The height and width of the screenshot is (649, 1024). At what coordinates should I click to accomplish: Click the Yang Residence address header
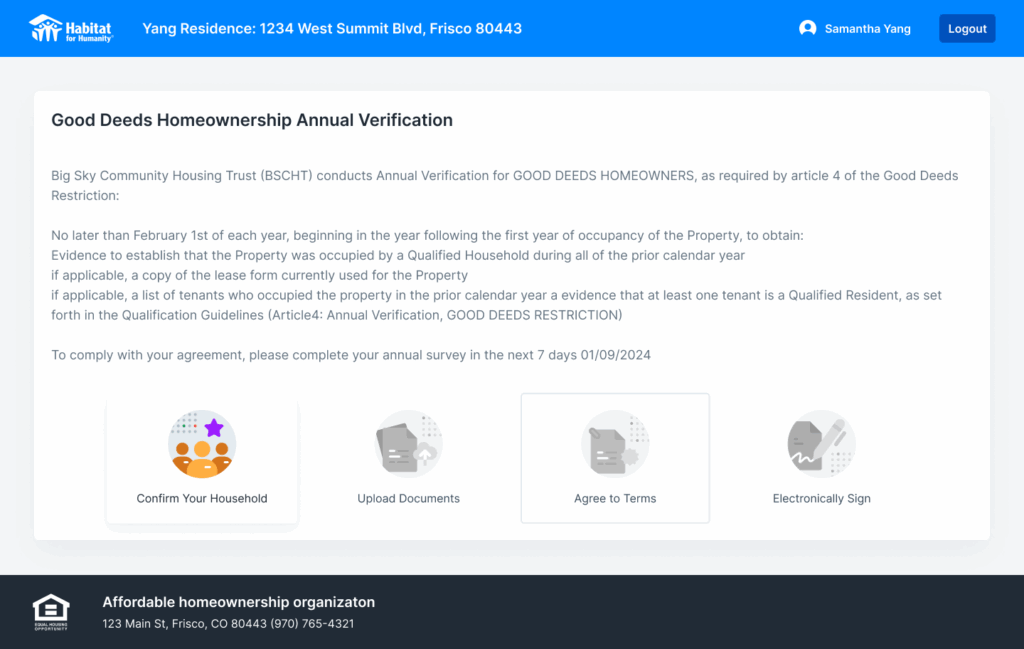click(x=332, y=29)
